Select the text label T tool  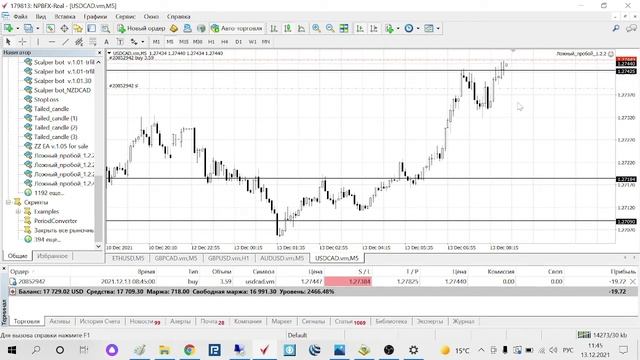coord(120,42)
